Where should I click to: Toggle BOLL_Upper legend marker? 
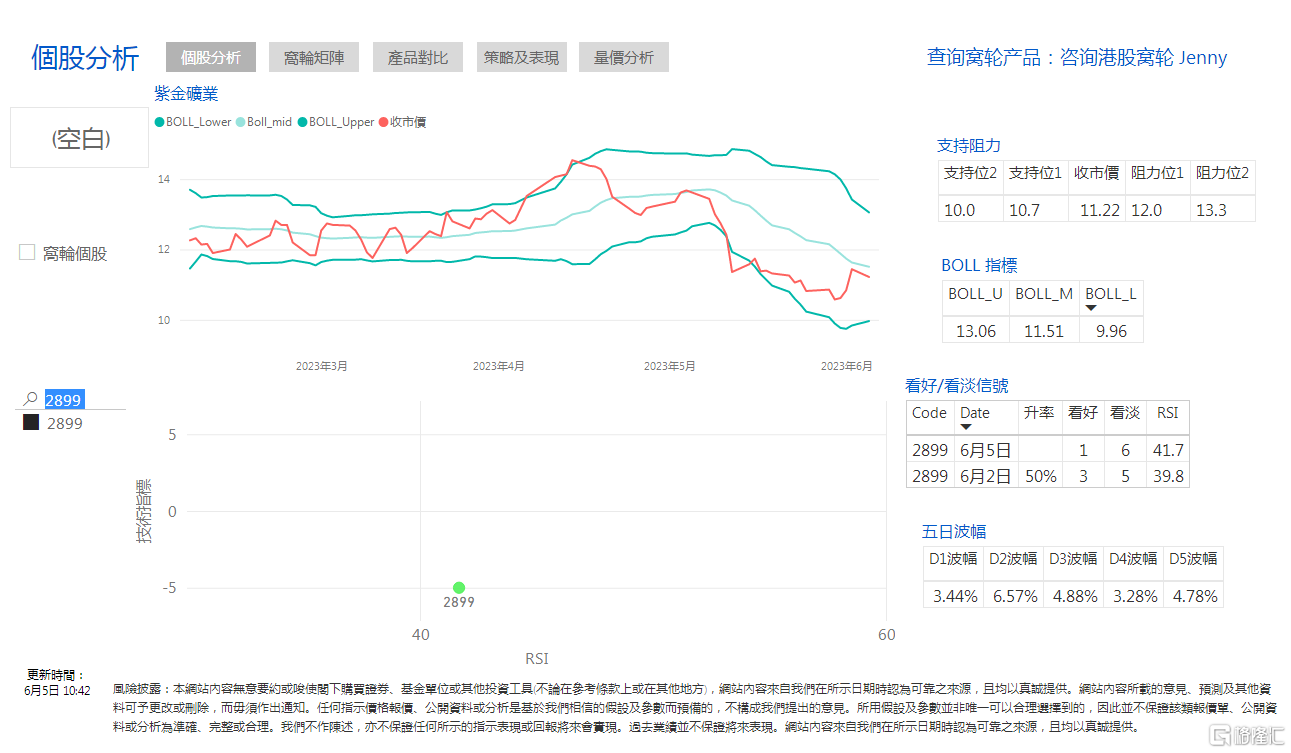click(302, 122)
